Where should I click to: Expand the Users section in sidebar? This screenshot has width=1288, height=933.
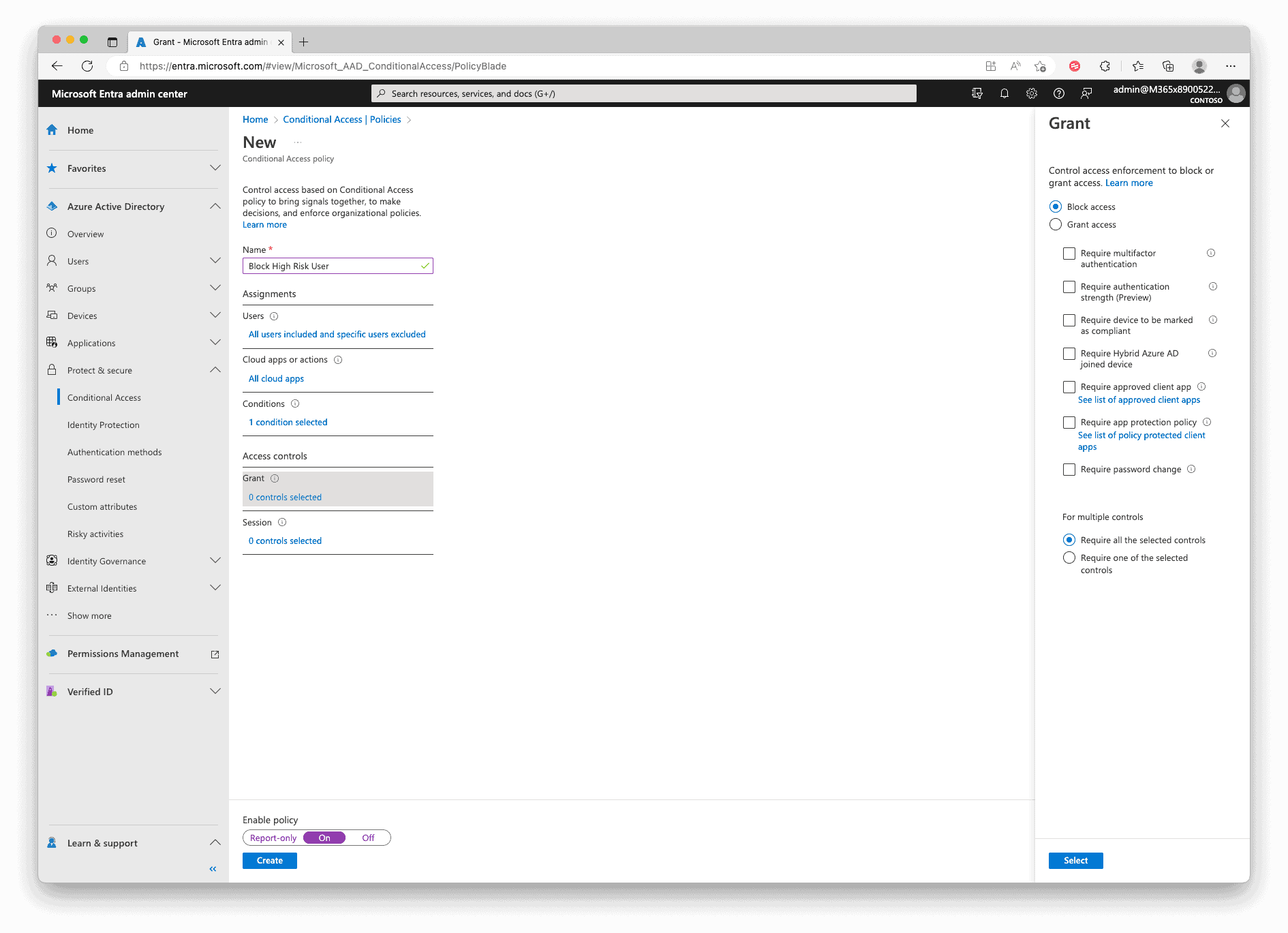215,261
